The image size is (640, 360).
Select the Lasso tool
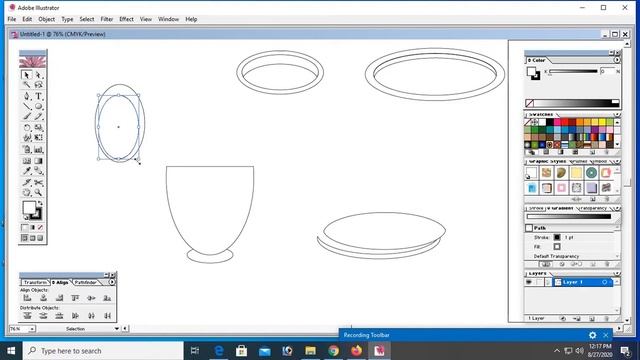tap(38, 85)
